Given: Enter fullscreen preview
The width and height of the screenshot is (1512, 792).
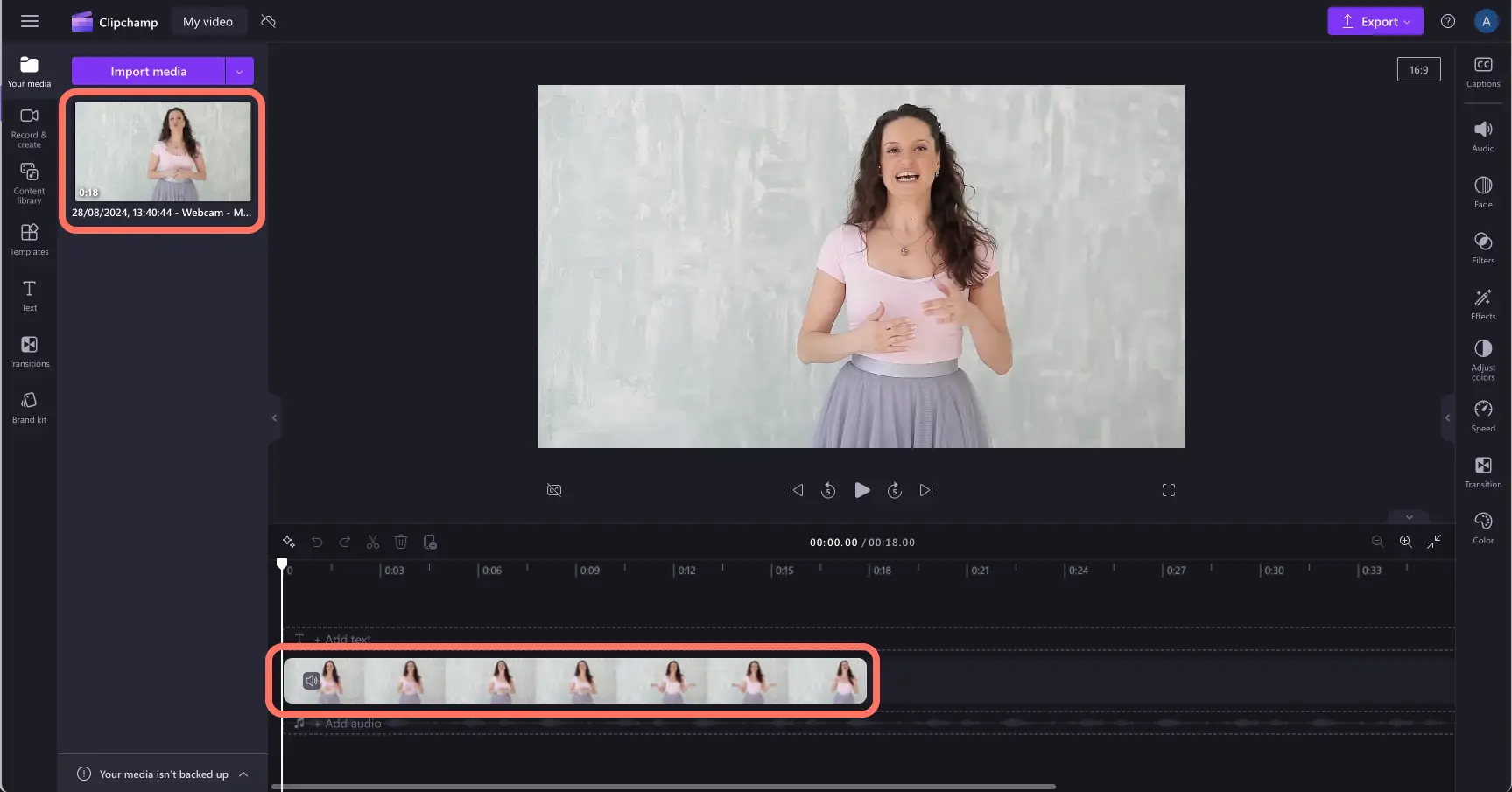Looking at the screenshot, I should [1168, 490].
